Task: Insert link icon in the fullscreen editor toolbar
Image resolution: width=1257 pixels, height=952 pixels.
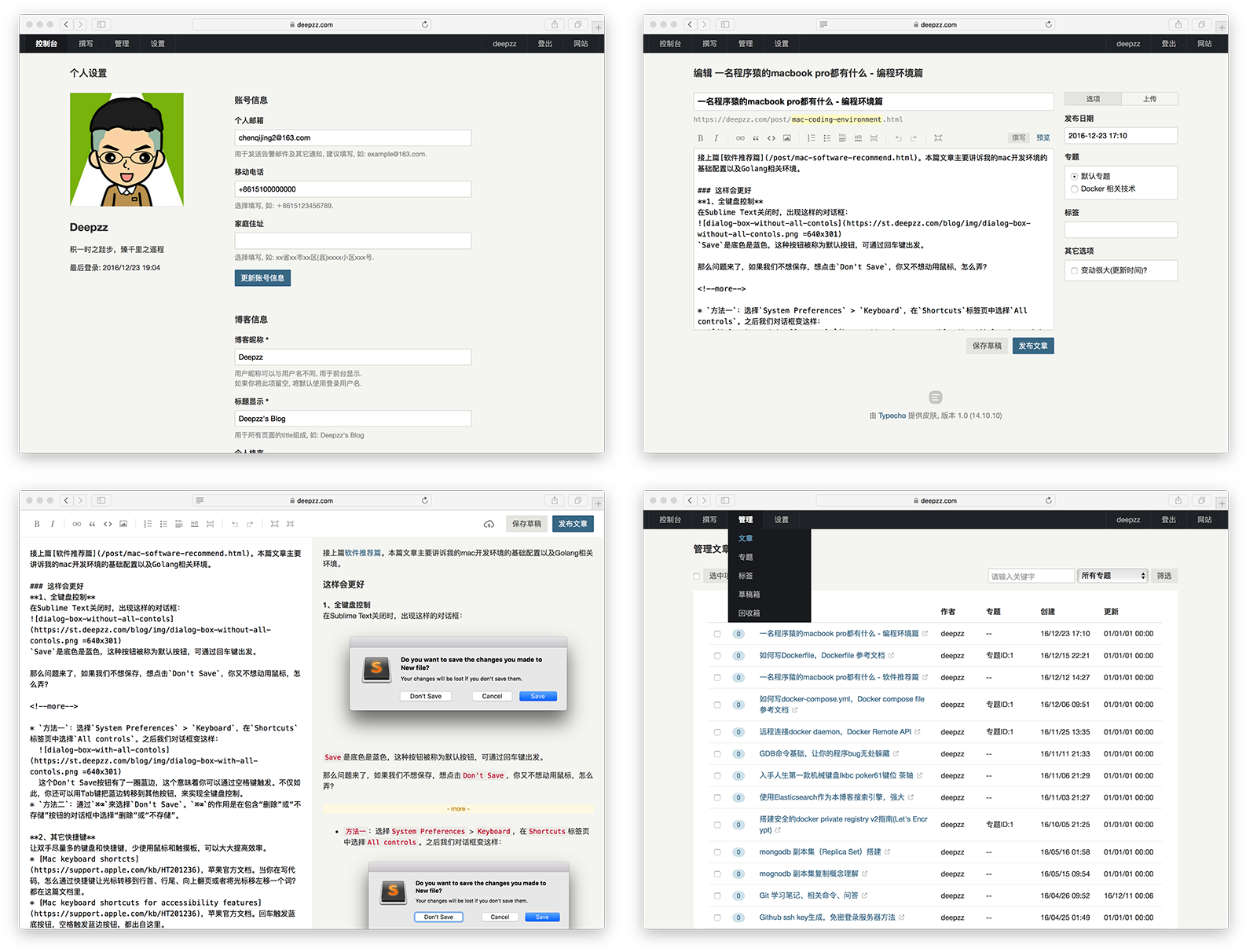Action: [76, 524]
